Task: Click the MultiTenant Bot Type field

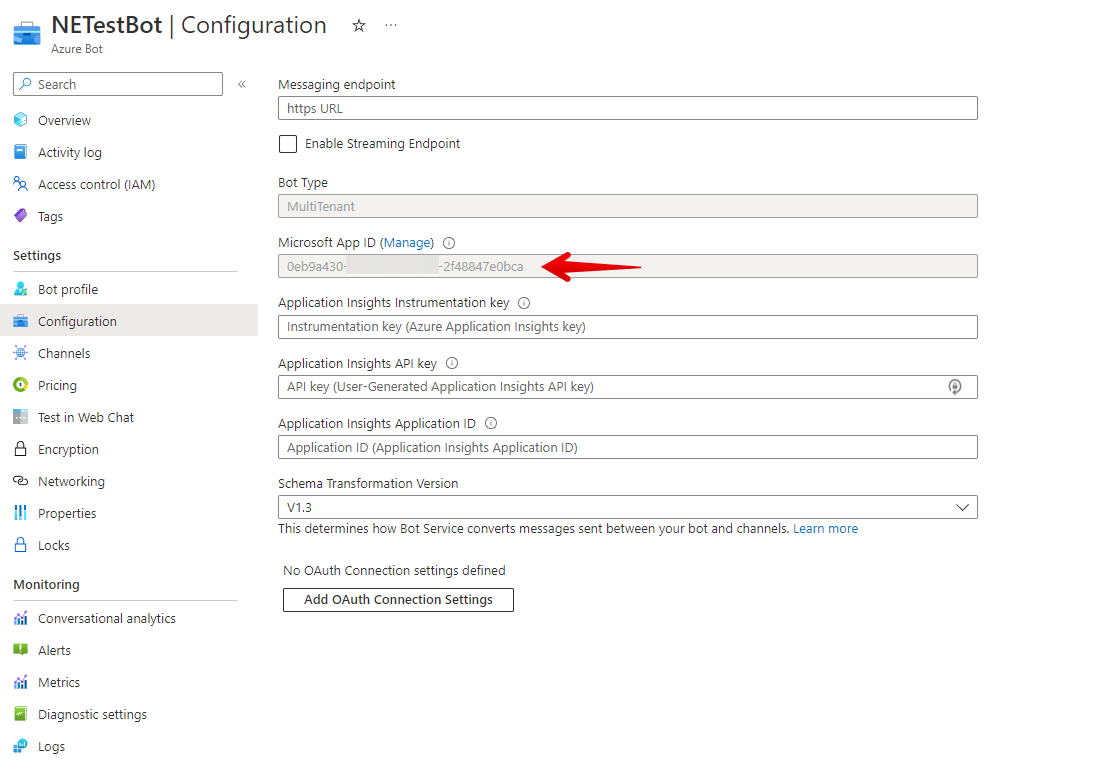Action: click(x=628, y=206)
